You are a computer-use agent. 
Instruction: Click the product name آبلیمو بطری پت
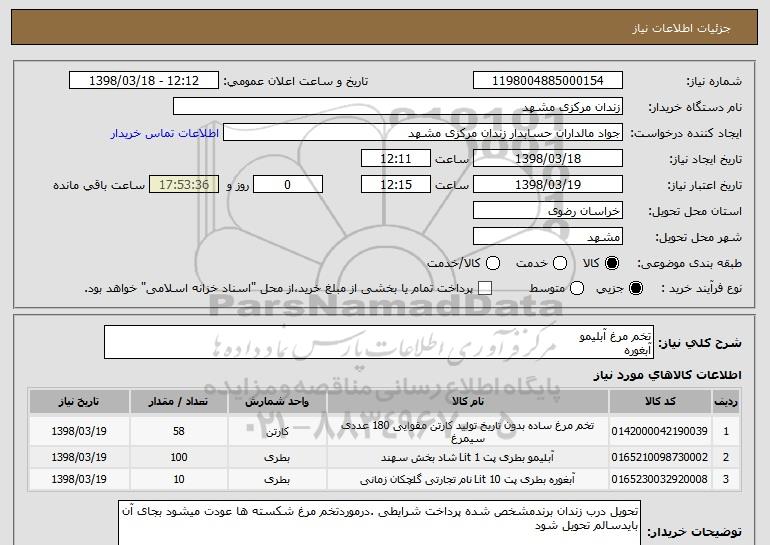tap(468, 458)
